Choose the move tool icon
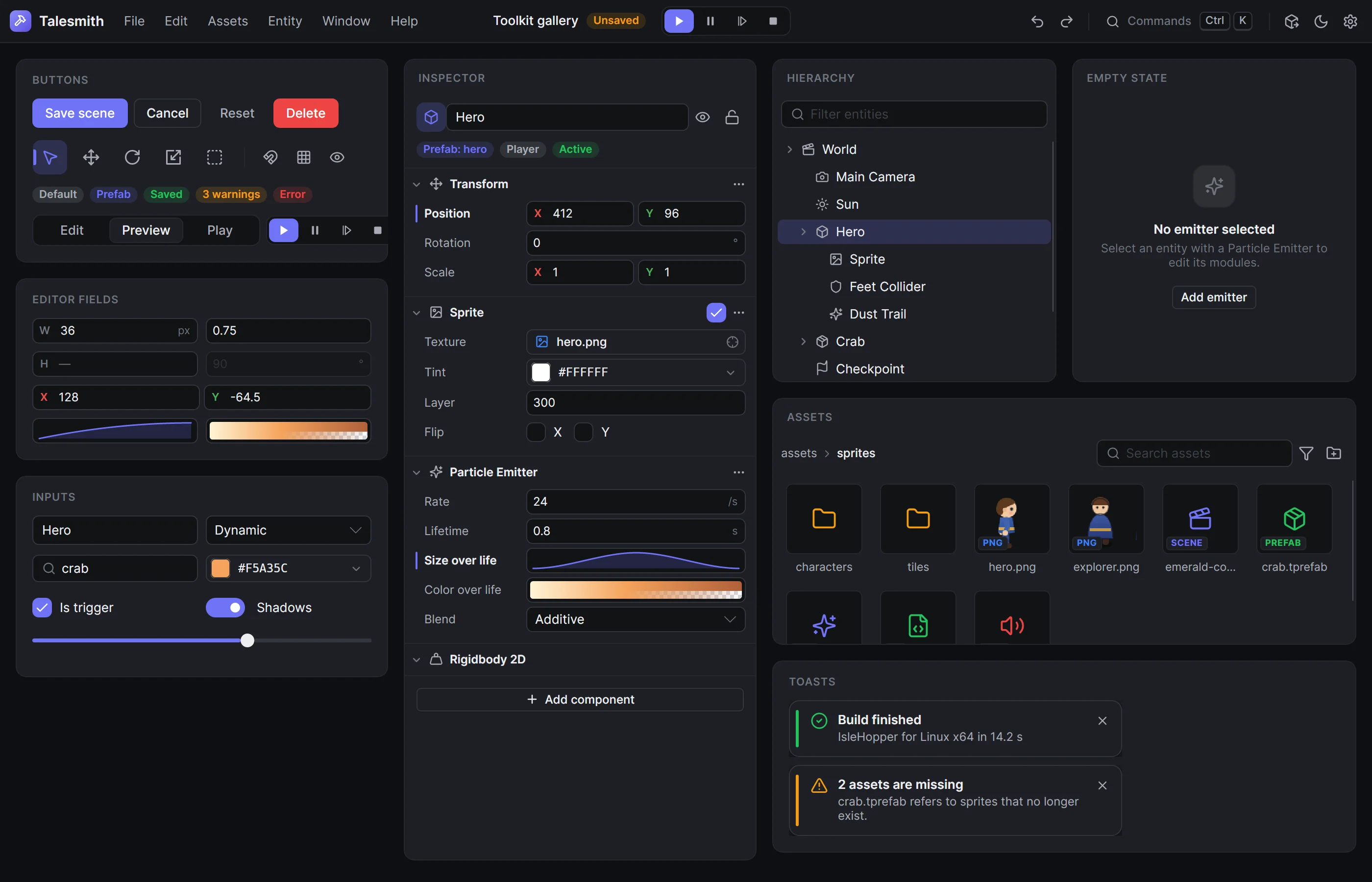 click(x=91, y=157)
